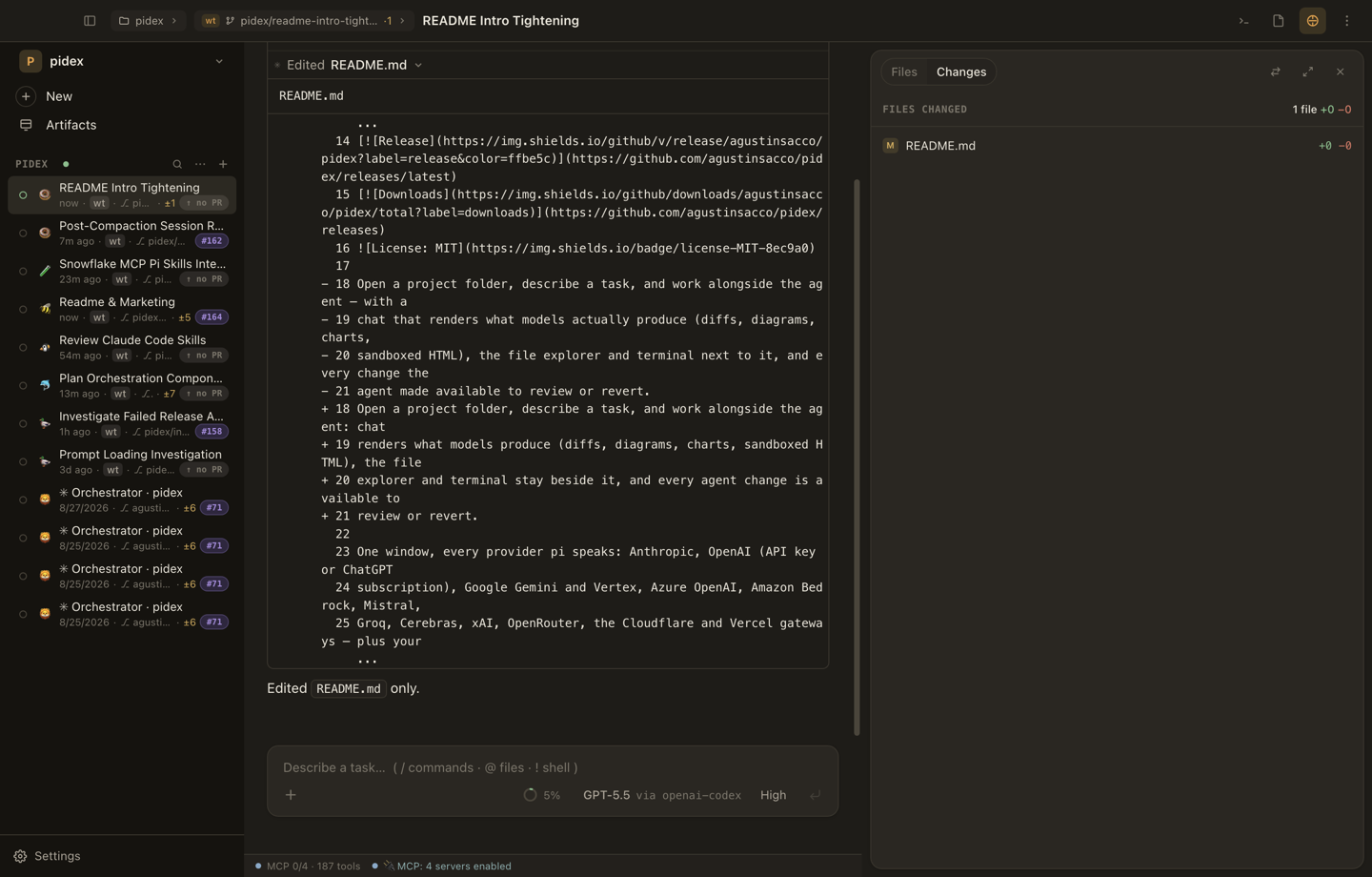This screenshot has width=1372, height=877.
Task: Click PR badge #162 on Post-Compaction row
Action: click(x=212, y=241)
